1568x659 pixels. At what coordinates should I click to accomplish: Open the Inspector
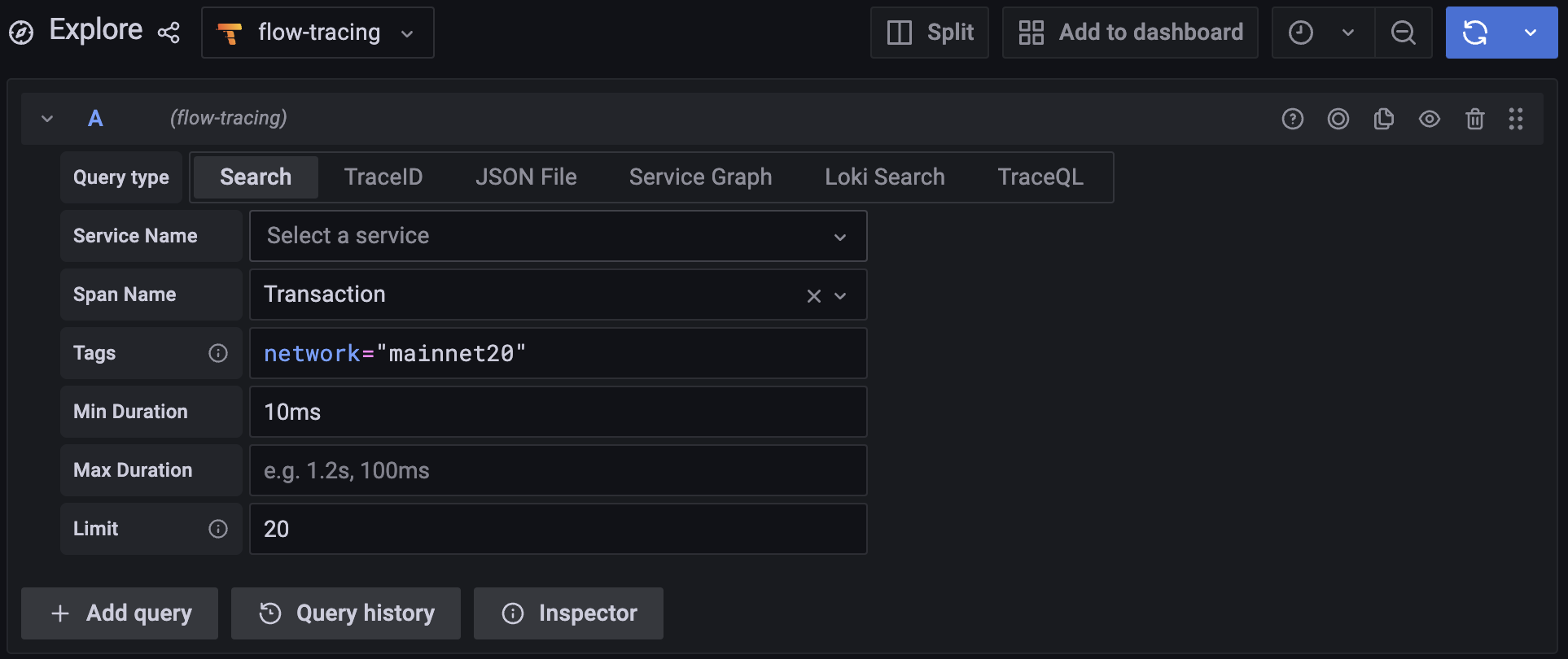point(568,613)
